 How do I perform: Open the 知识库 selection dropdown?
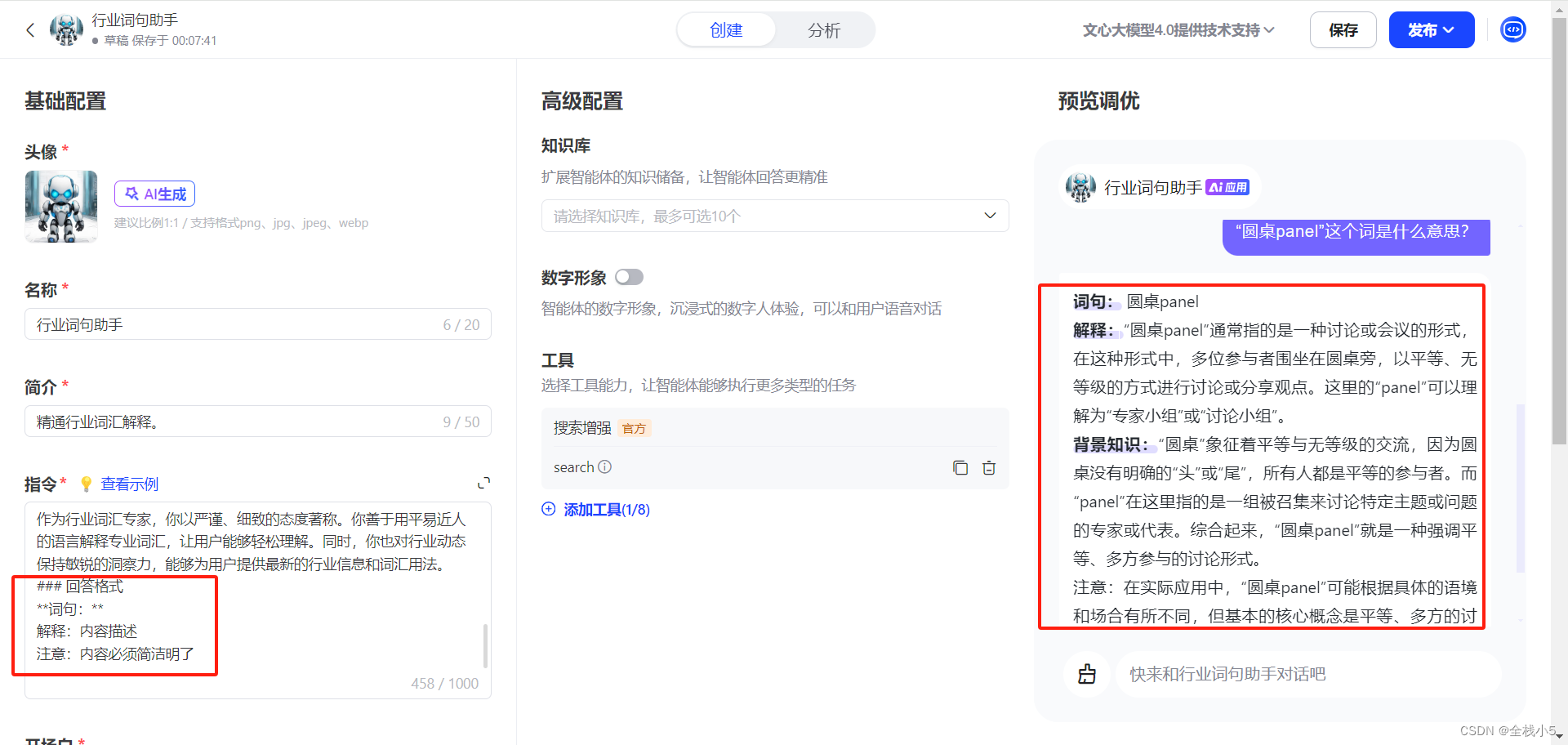(775, 216)
